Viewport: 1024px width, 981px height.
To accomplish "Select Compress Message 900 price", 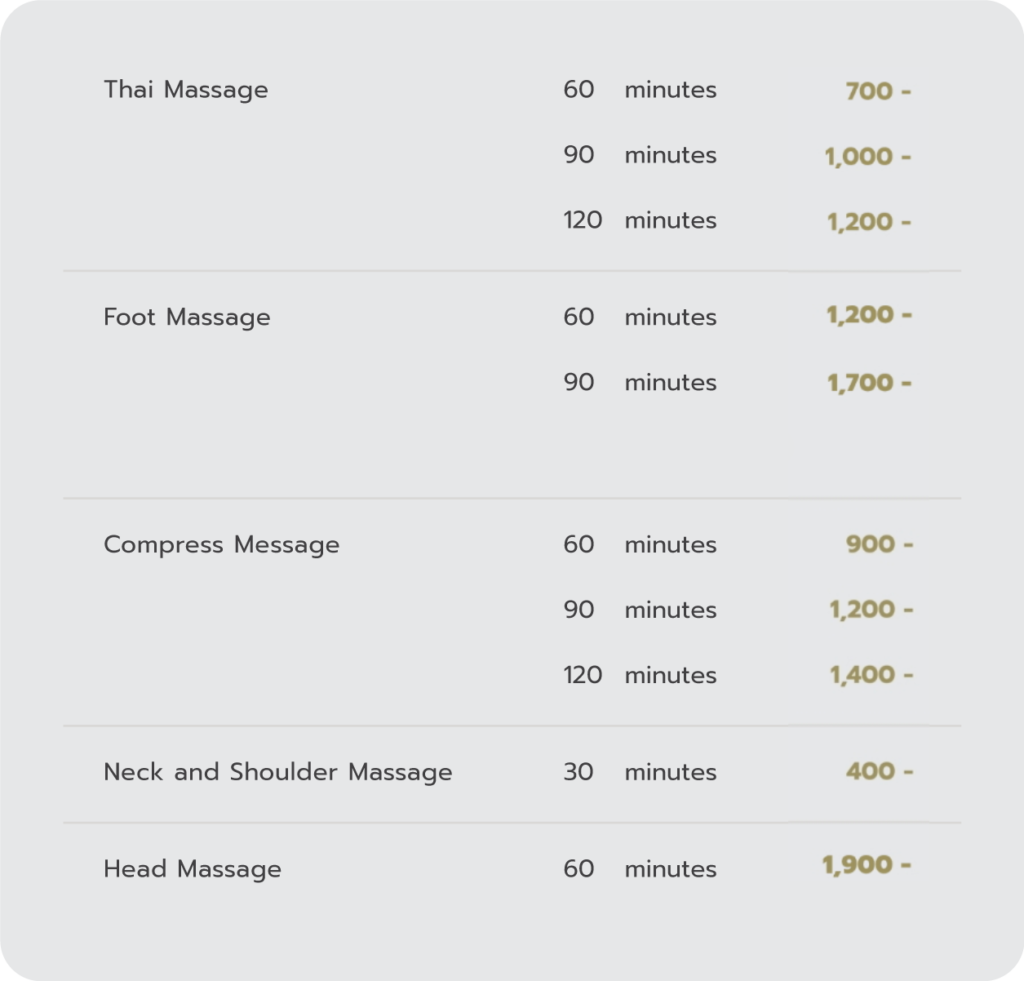I will [879, 544].
